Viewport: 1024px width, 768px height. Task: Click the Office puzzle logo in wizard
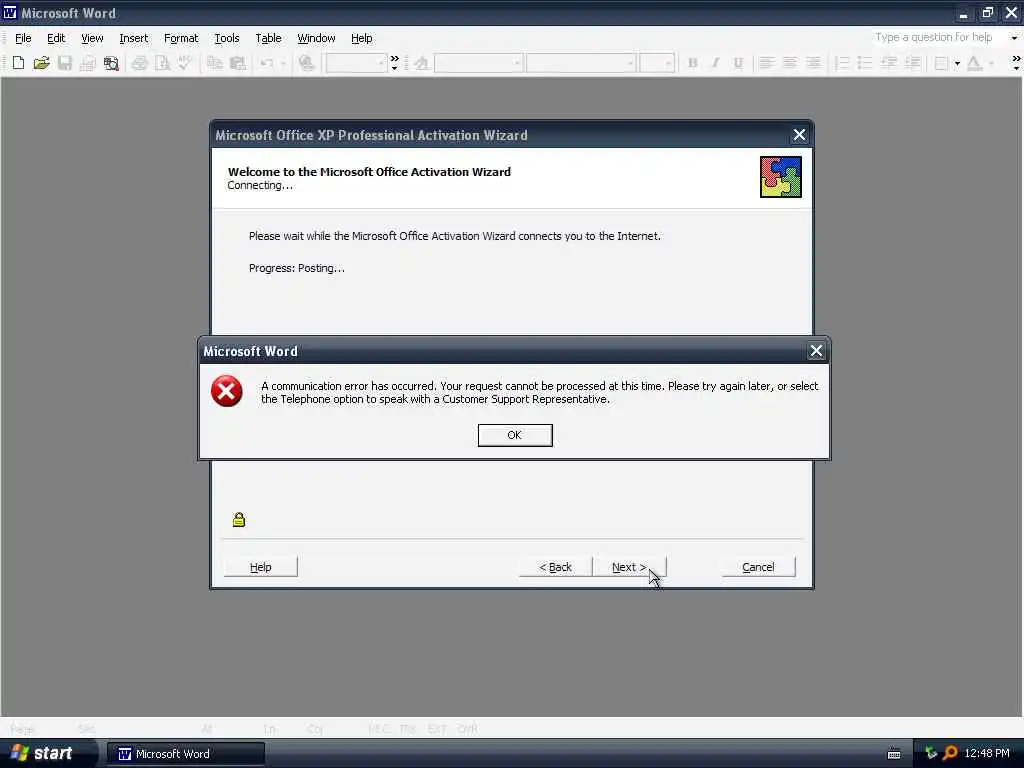tap(780, 176)
